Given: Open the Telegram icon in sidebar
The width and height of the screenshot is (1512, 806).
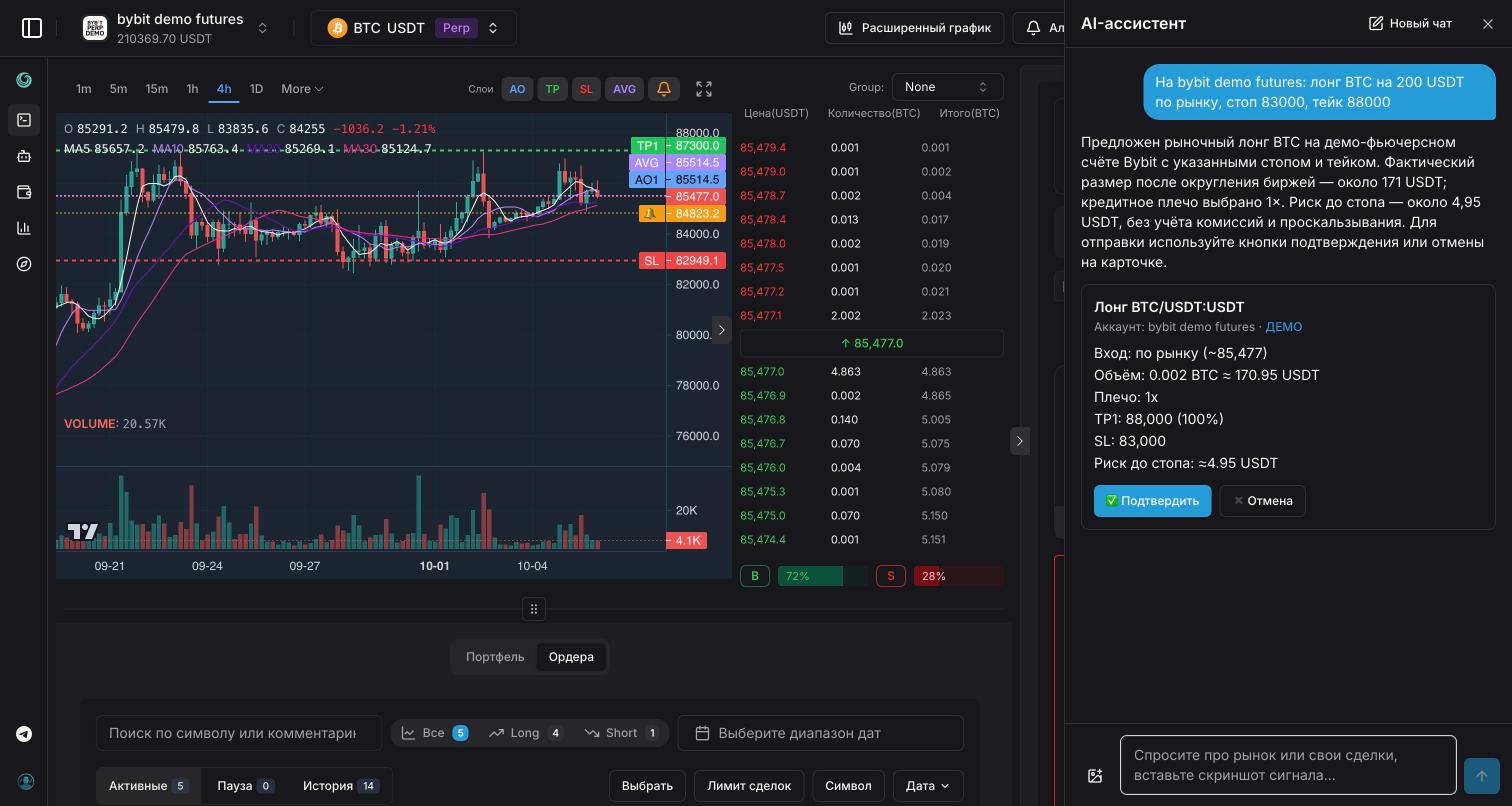Looking at the screenshot, I should (24, 734).
